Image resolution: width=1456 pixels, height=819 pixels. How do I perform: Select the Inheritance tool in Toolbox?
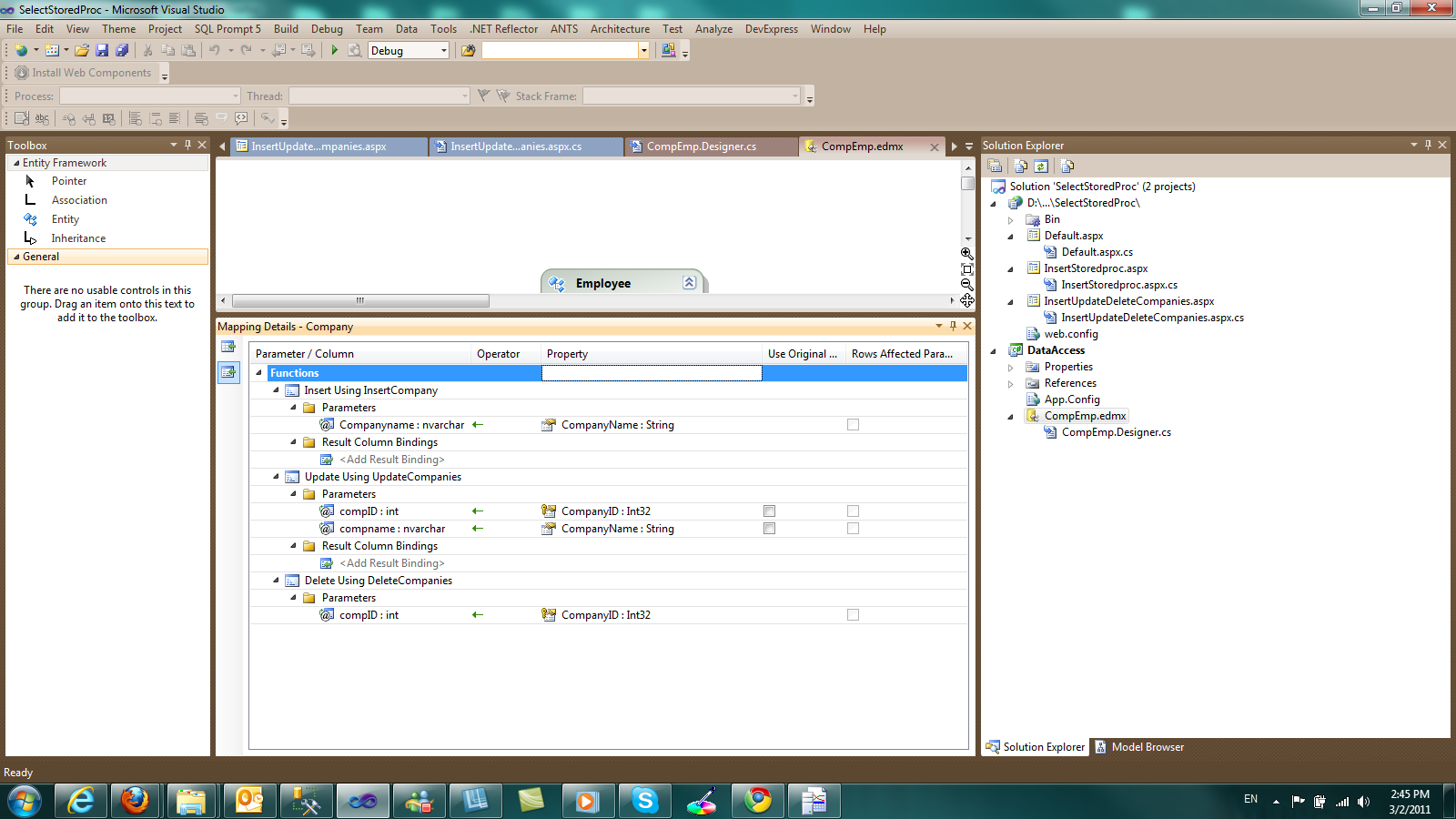coord(107,238)
